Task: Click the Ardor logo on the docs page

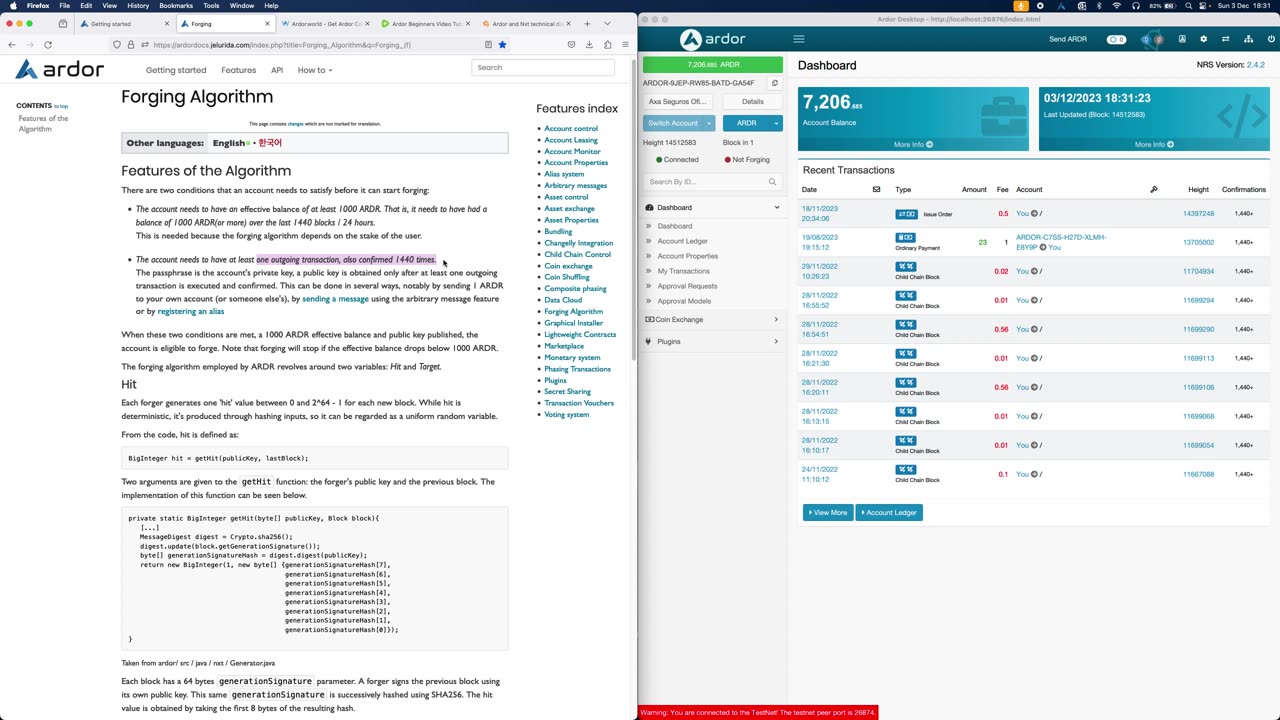Action: point(60,69)
